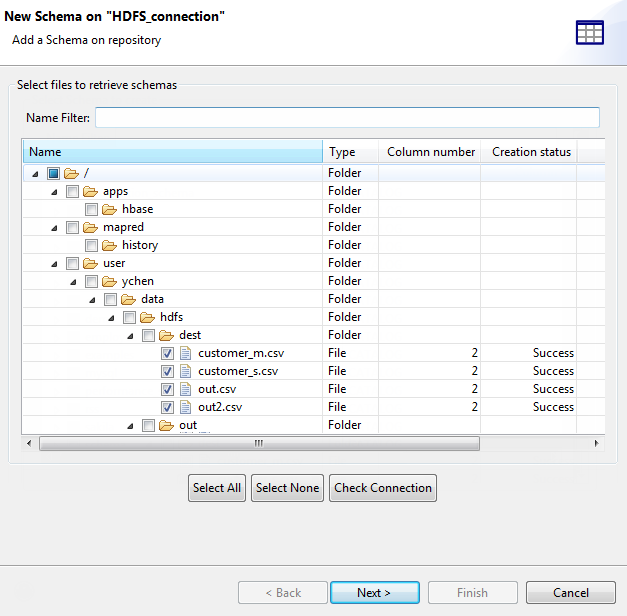627x616 pixels.
Task: Uncheck the out.csv file checkbox
Action: [x=167, y=389]
